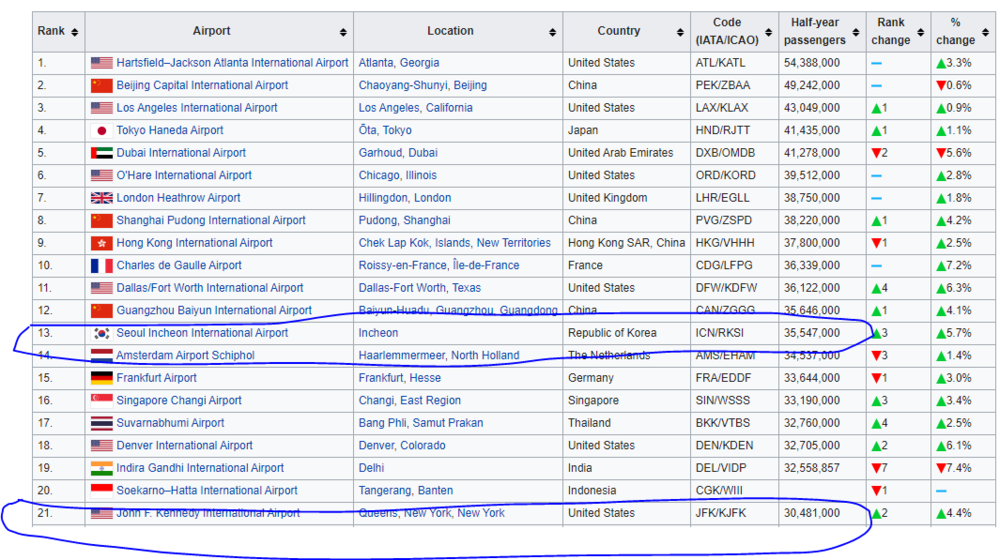
Task: Follow the Atlanta location link
Action: [x=399, y=63]
